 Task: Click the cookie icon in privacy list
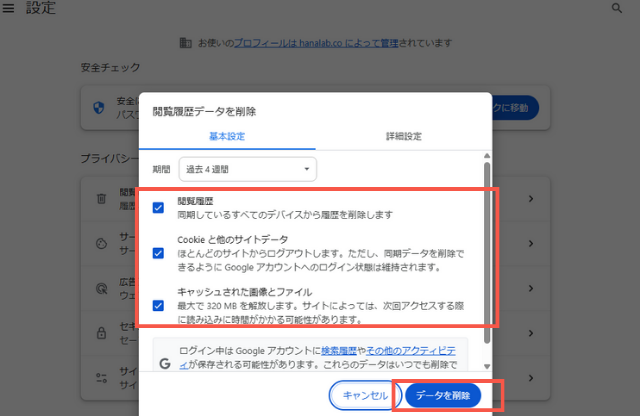coord(101,243)
